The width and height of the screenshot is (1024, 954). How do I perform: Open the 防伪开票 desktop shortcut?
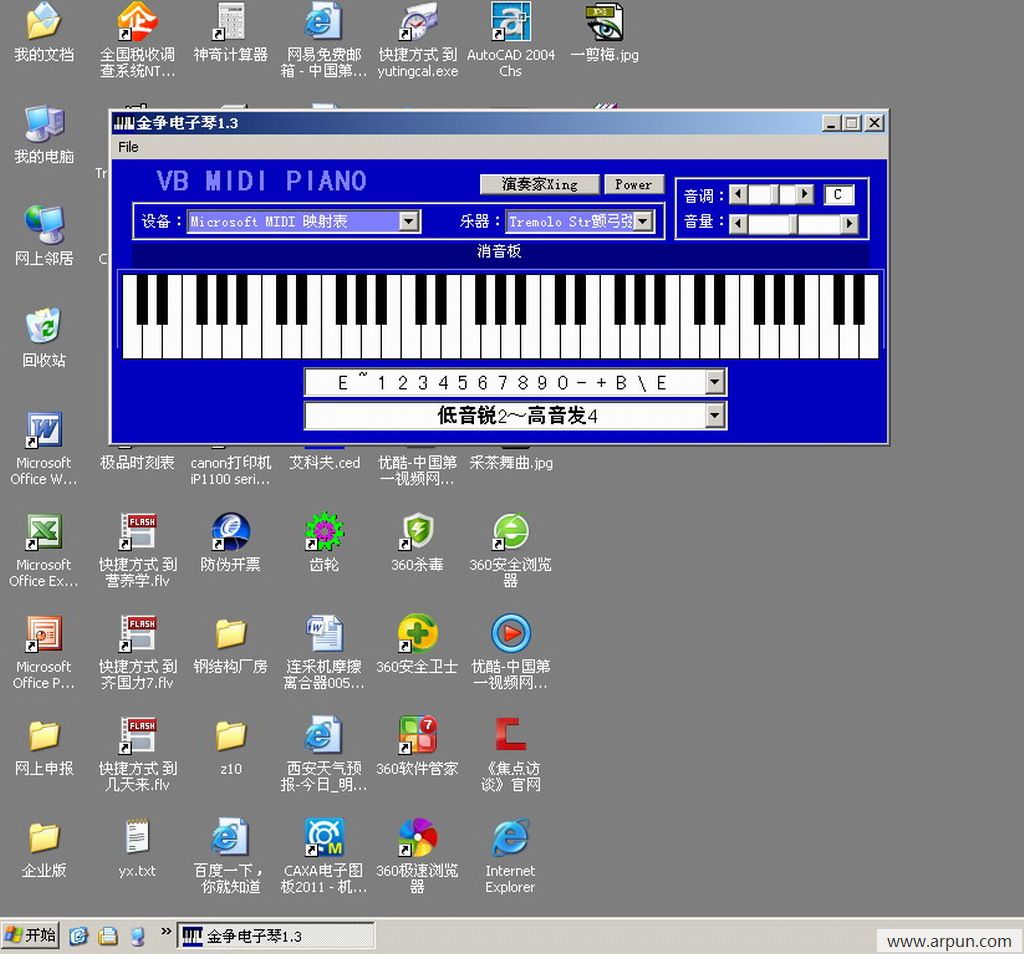point(230,532)
